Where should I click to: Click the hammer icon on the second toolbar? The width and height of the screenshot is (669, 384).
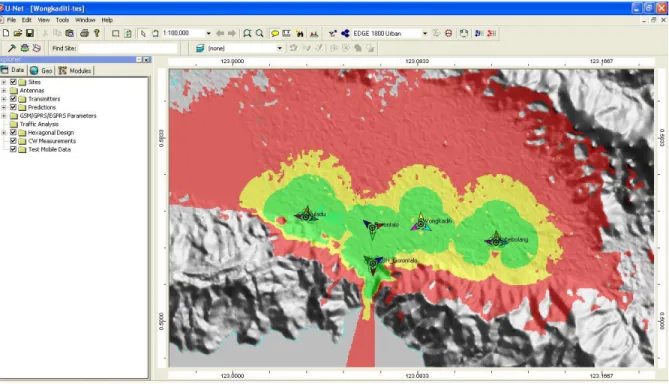pos(12,48)
